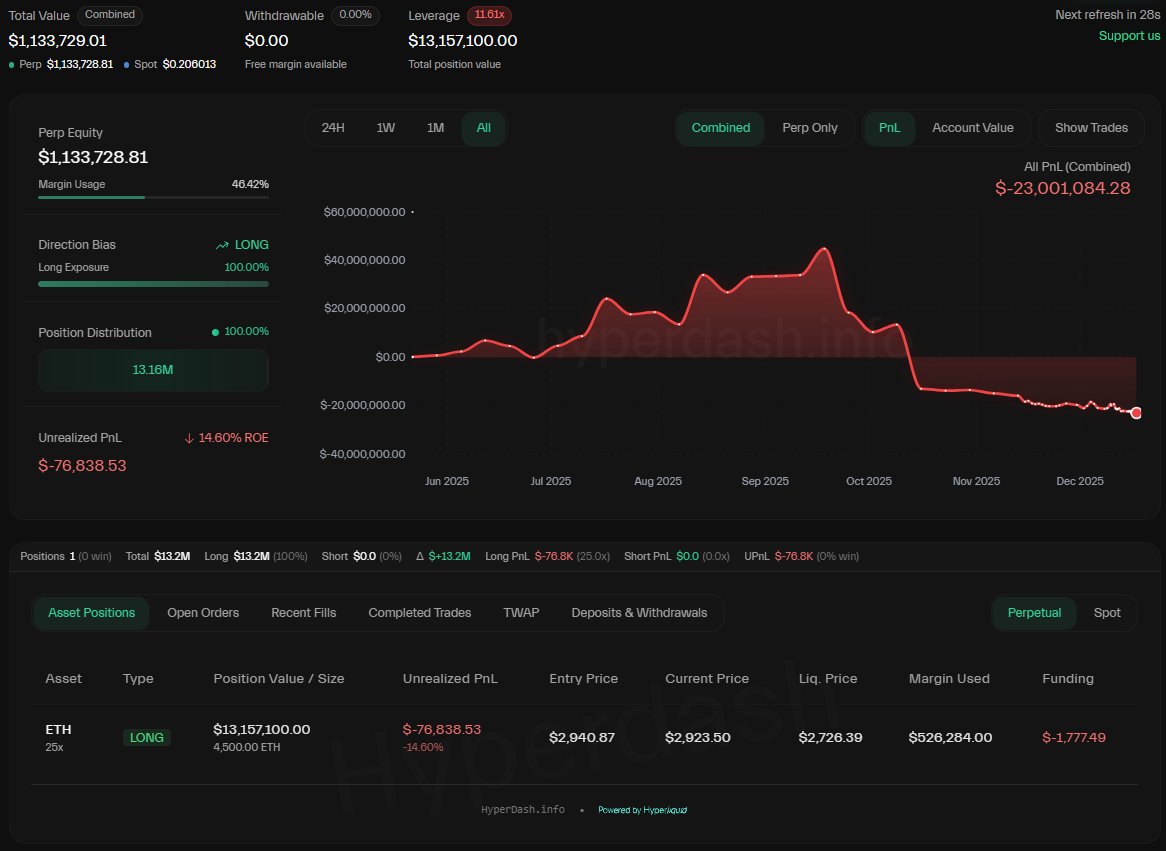The image size is (1166, 851).
Task: Open the Powered by Hyperliquid link
Action: pos(642,810)
